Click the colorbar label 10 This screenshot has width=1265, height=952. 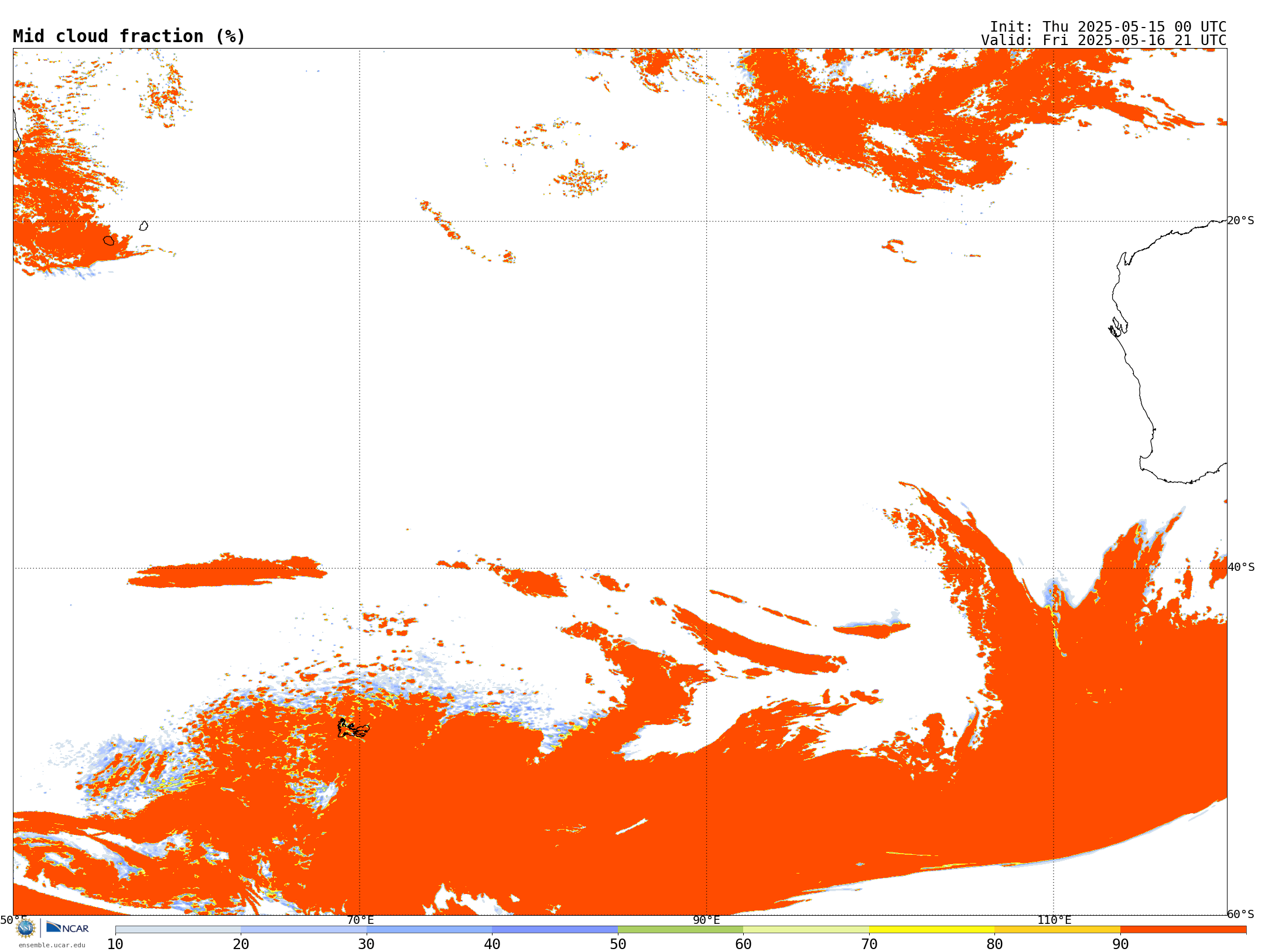pyautogui.click(x=115, y=944)
